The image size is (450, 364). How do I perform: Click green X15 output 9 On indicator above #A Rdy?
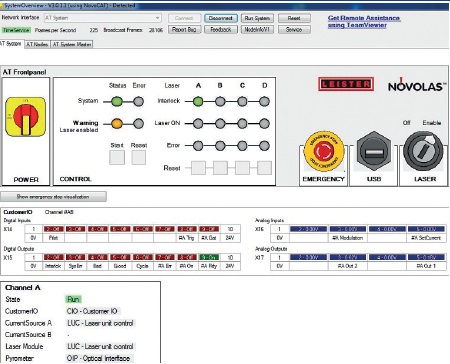tap(209, 257)
